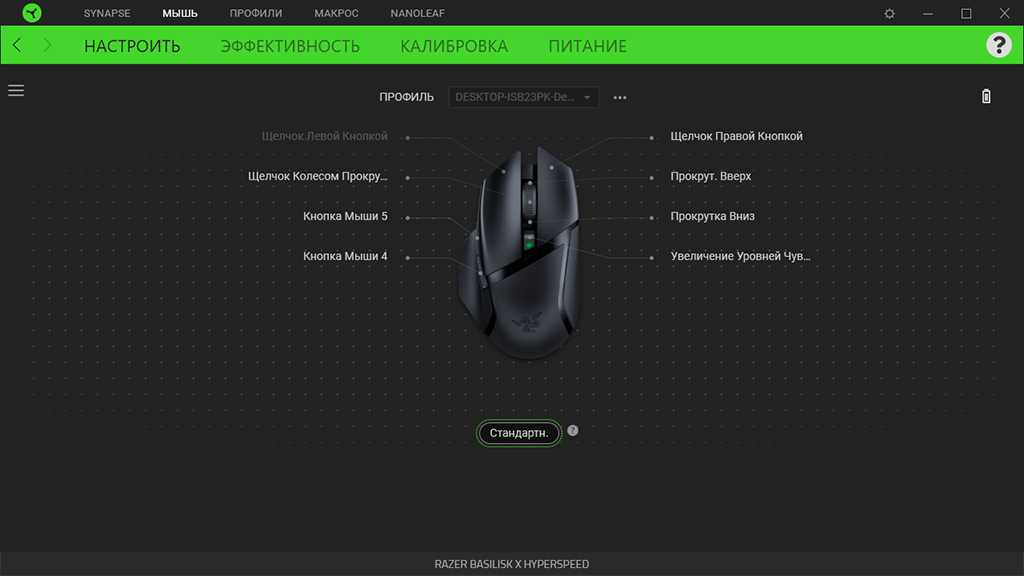Click the battery status icon
This screenshot has height=576, width=1024.
pyautogui.click(x=986, y=97)
